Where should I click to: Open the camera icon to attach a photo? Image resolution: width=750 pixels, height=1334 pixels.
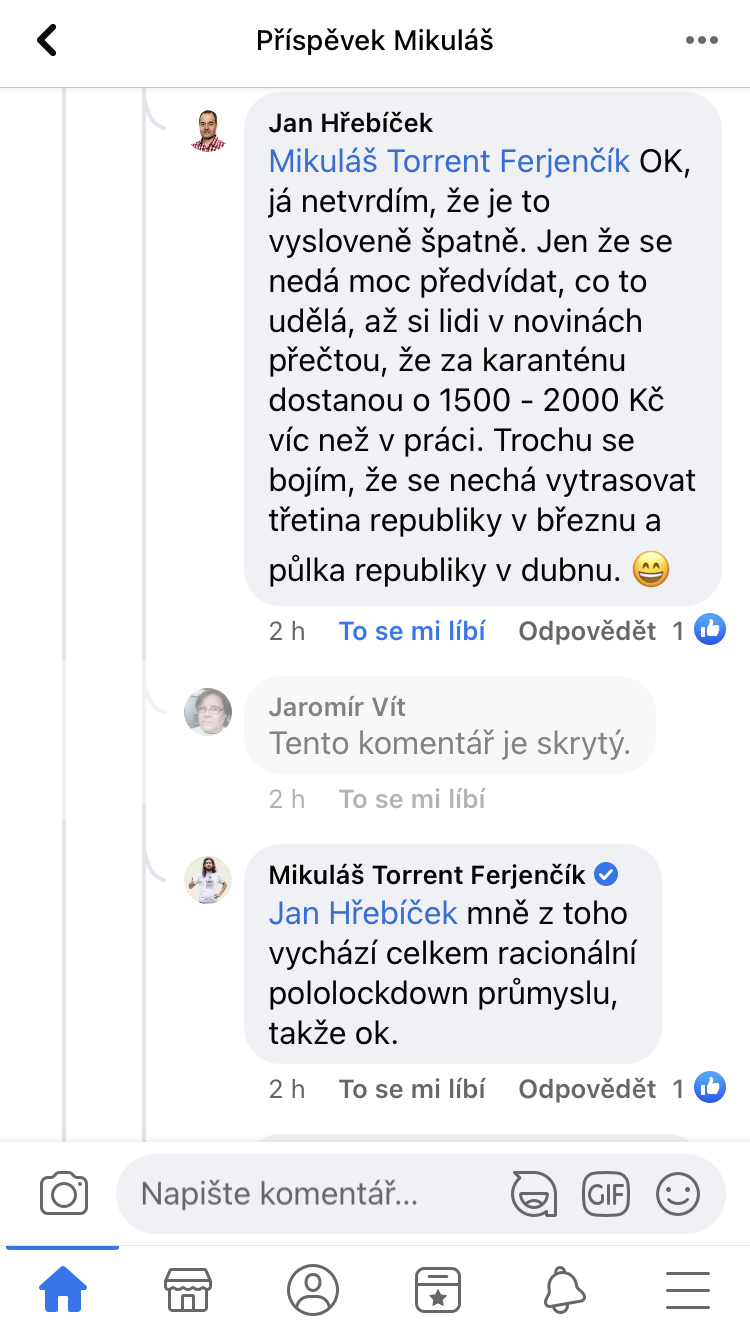pyautogui.click(x=64, y=1193)
